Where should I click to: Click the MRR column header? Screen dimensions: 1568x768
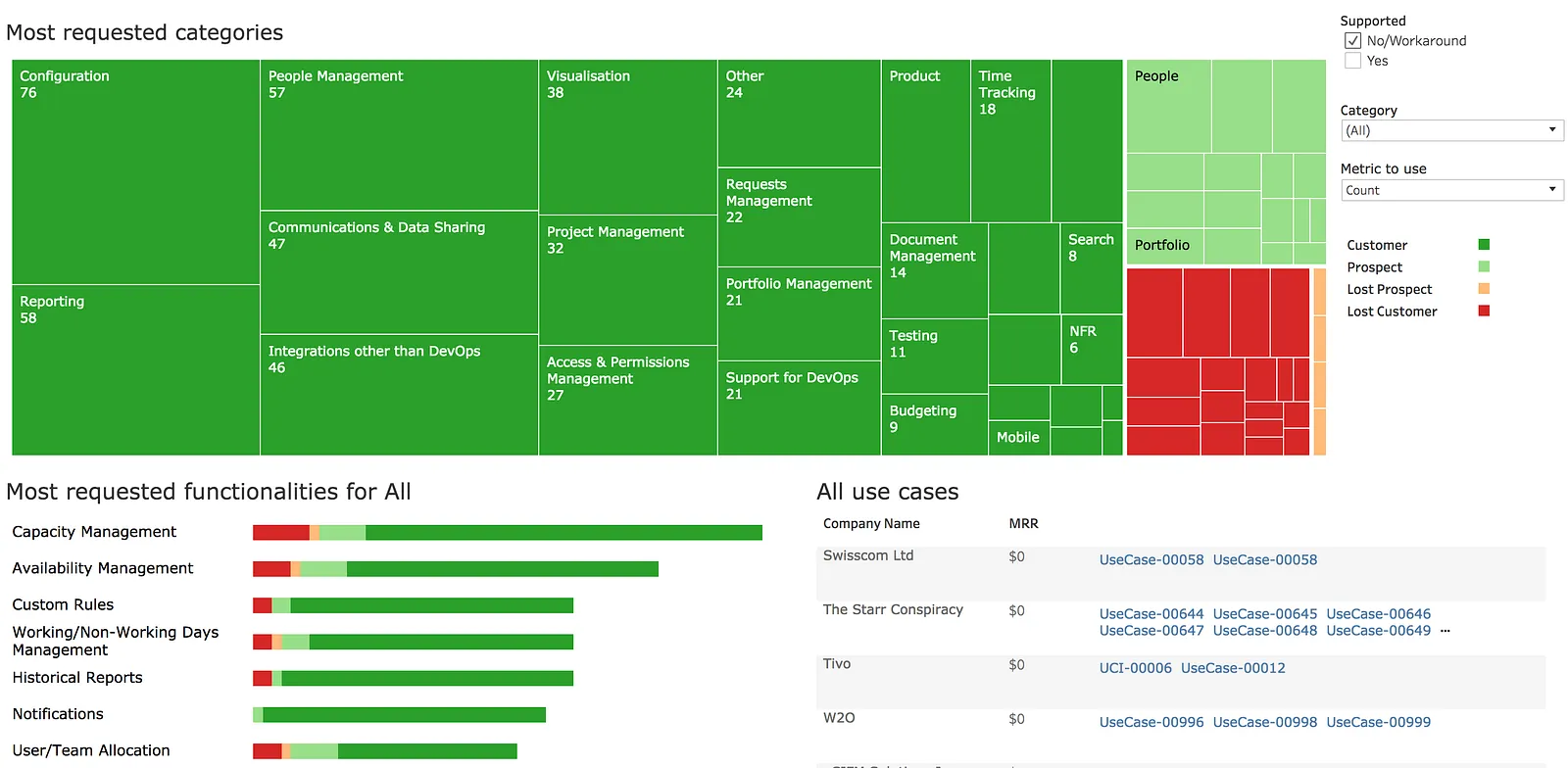pyautogui.click(x=1023, y=524)
